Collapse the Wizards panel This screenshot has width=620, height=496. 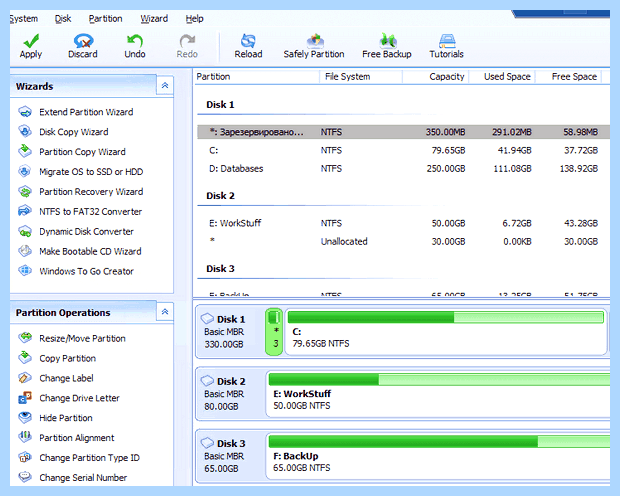(165, 85)
